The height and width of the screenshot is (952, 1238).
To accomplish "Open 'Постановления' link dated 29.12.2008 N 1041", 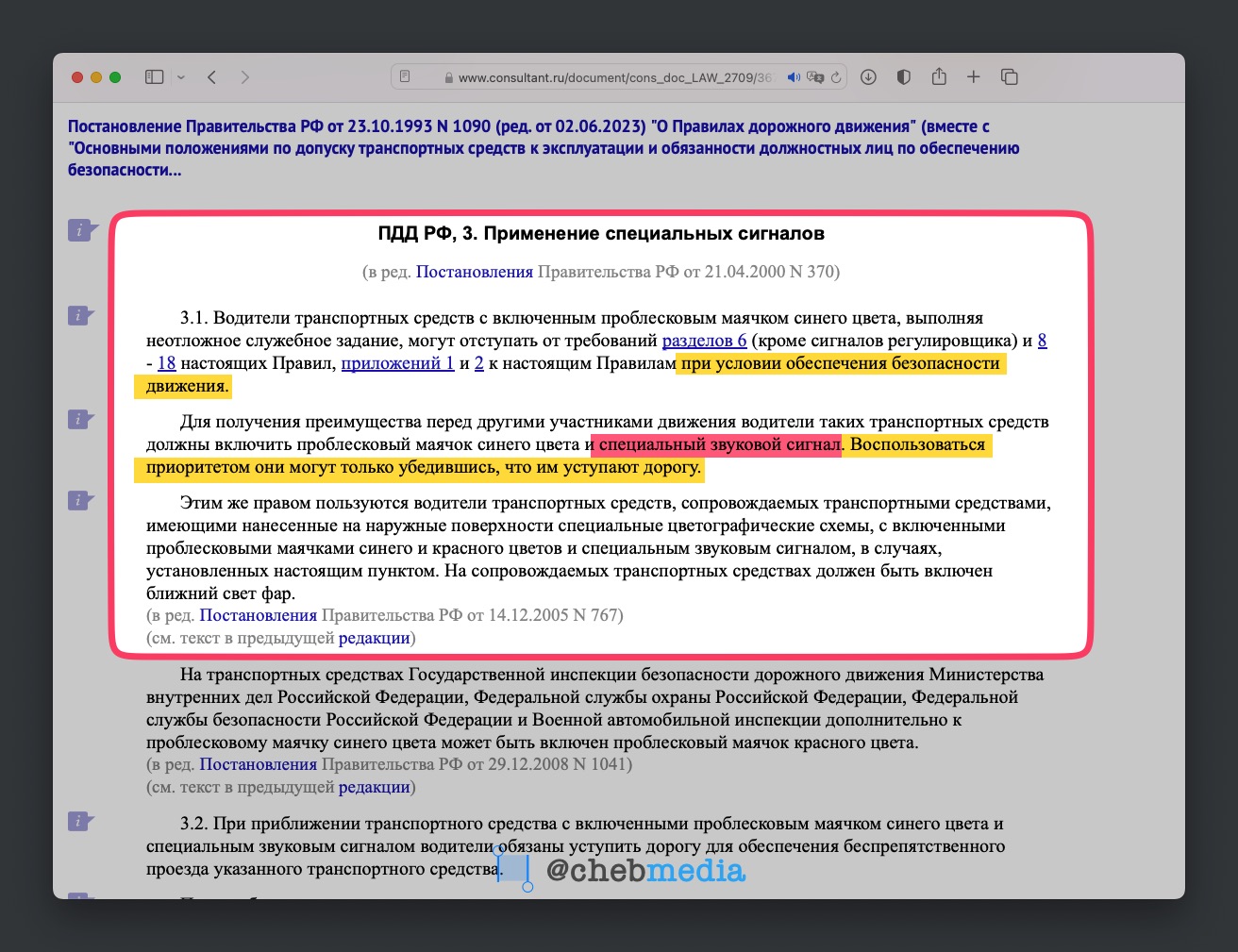I will tap(258, 764).
